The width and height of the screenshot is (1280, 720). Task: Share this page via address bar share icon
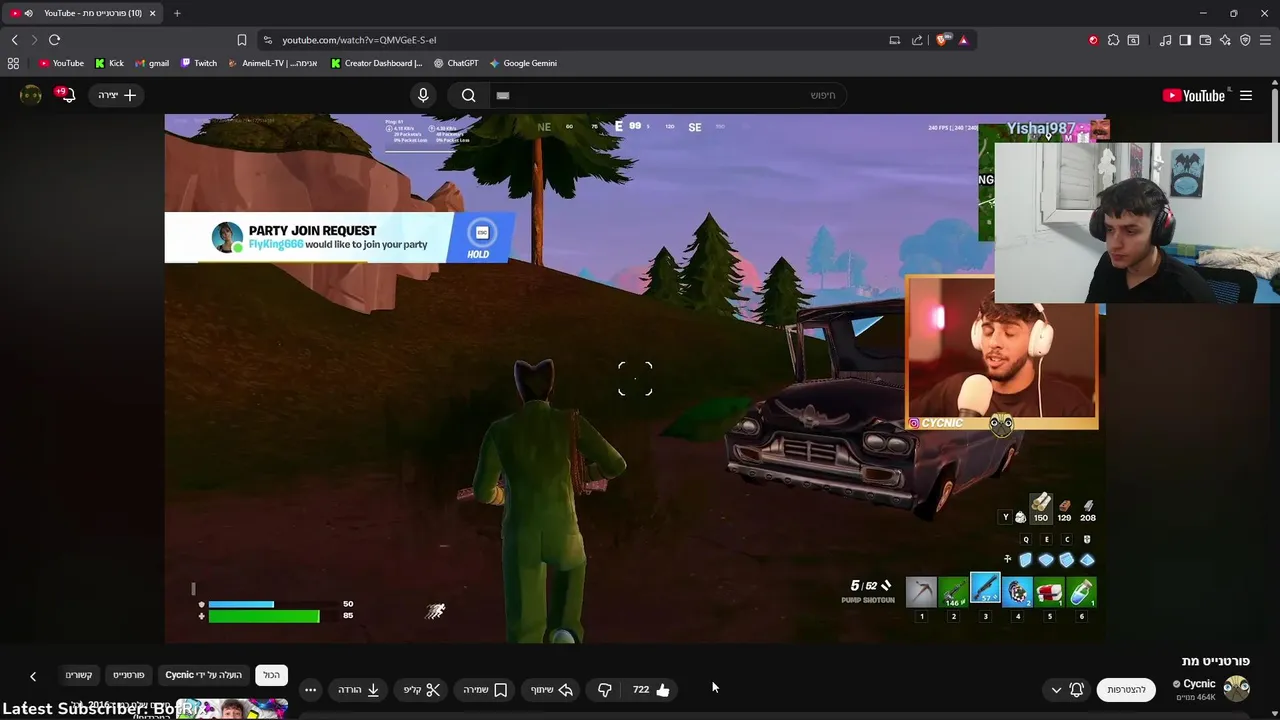point(917,40)
